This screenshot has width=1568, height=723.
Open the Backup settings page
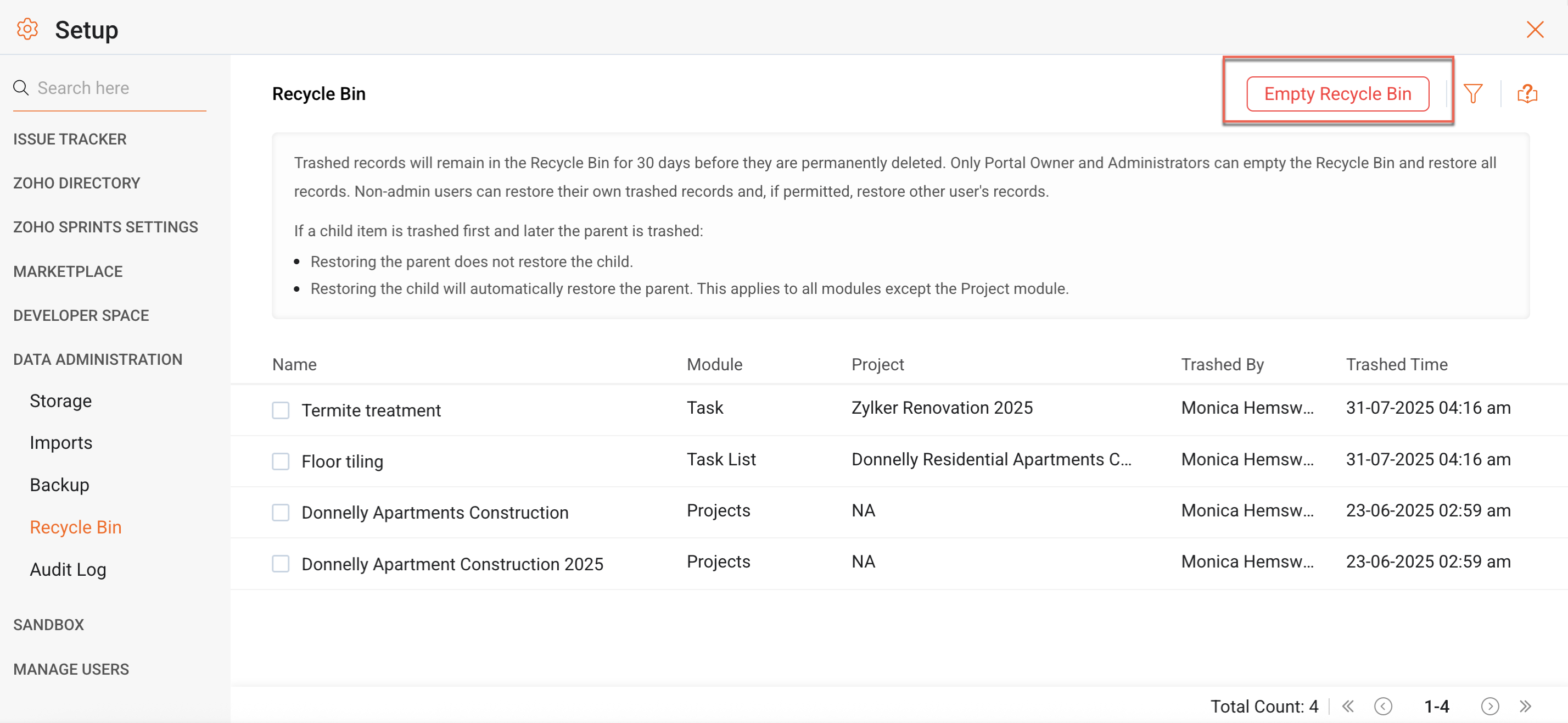pos(60,484)
